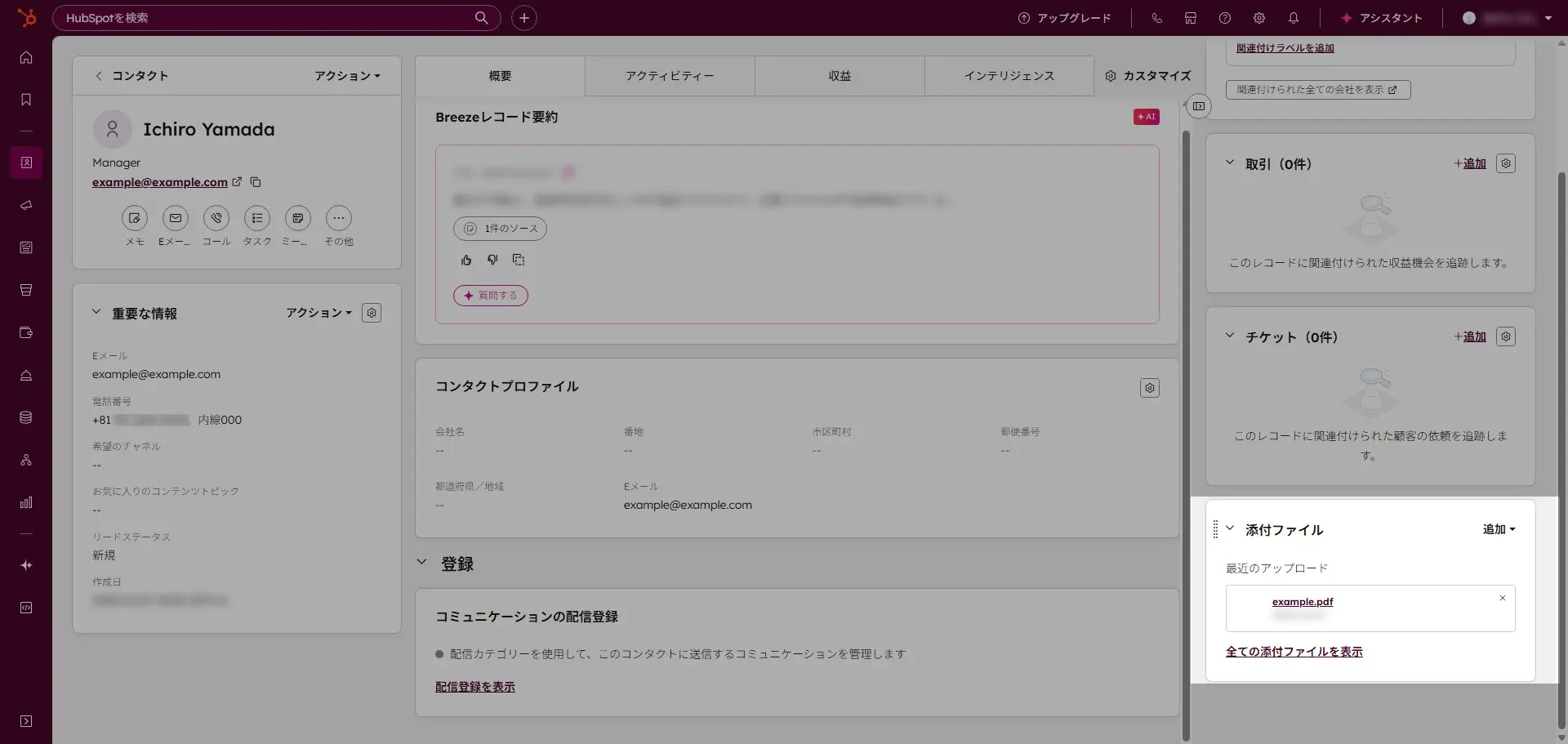Switch to the アクティビティー tab
The width and height of the screenshot is (1568, 744).
coord(670,75)
